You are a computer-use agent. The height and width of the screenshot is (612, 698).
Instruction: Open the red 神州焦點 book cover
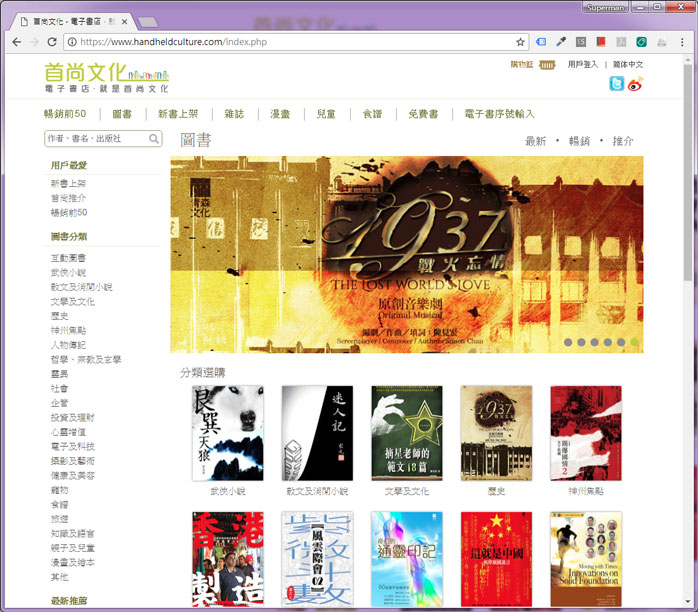pos(586,433)
